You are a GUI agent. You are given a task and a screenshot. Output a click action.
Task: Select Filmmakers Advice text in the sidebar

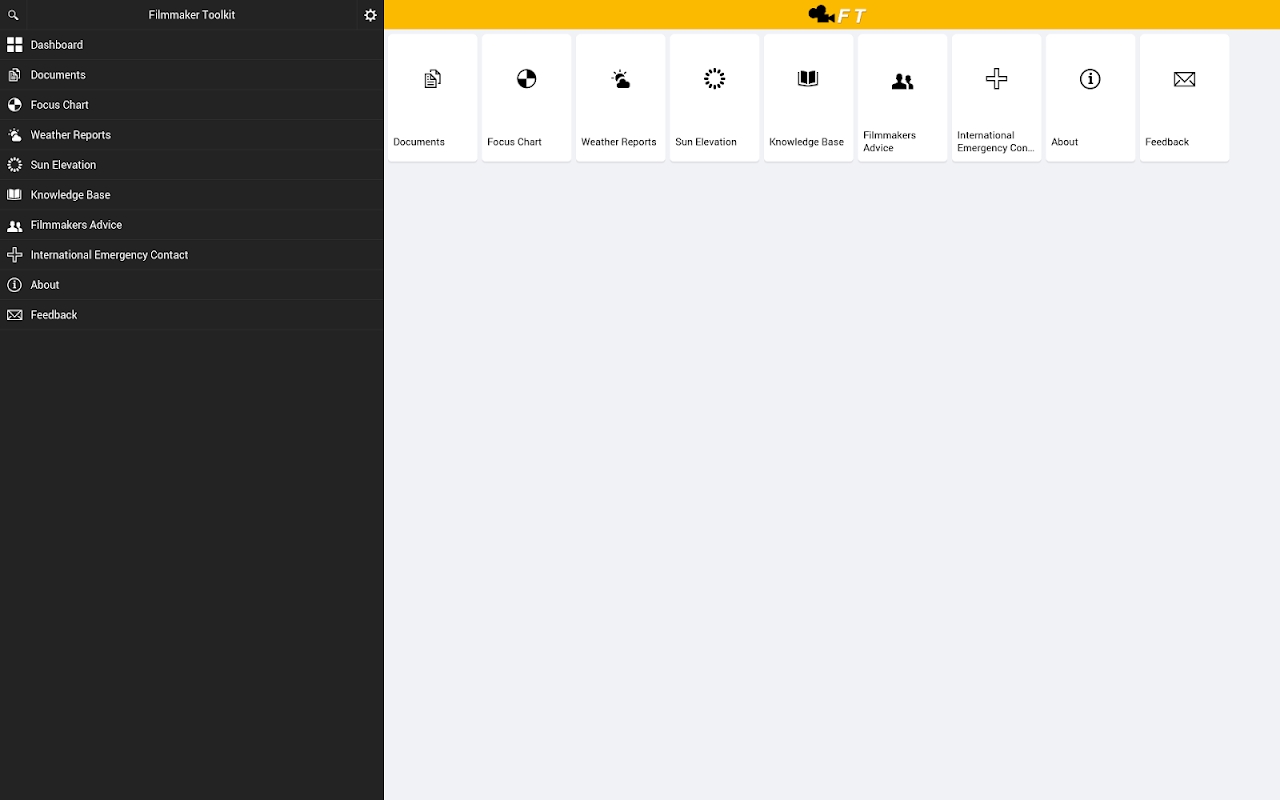tap(77, 225)
